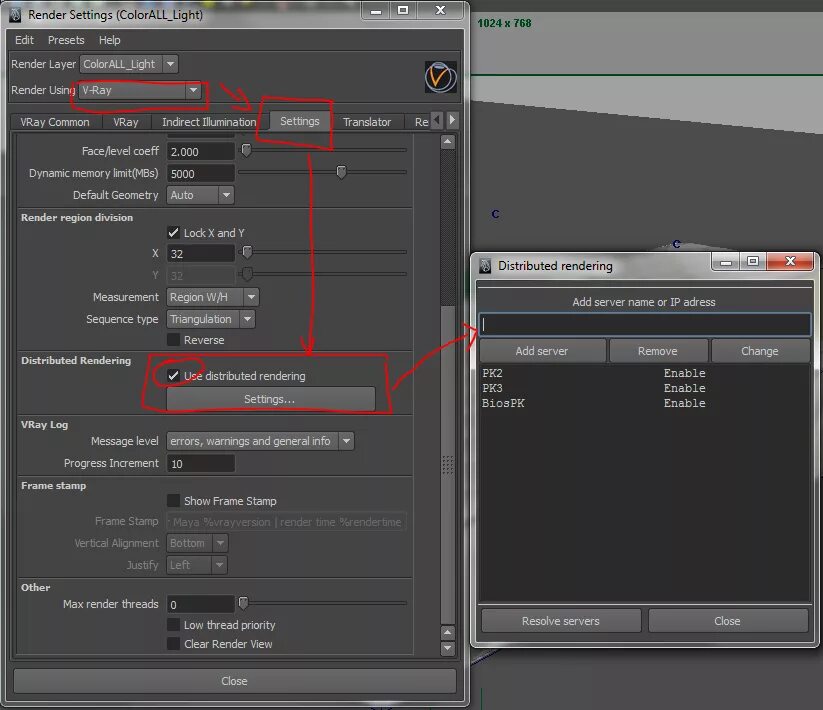The image size is (823, 710).
Task: Open the Render Using V-Ray dropdown
Action: 140,90
